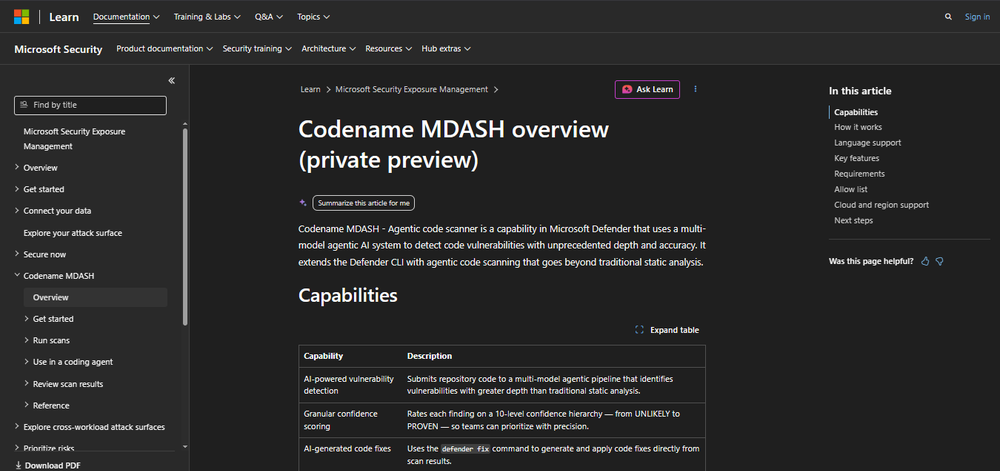Jump to Key features section
This screenshot has width=1000, height=471.
point(857,158)
